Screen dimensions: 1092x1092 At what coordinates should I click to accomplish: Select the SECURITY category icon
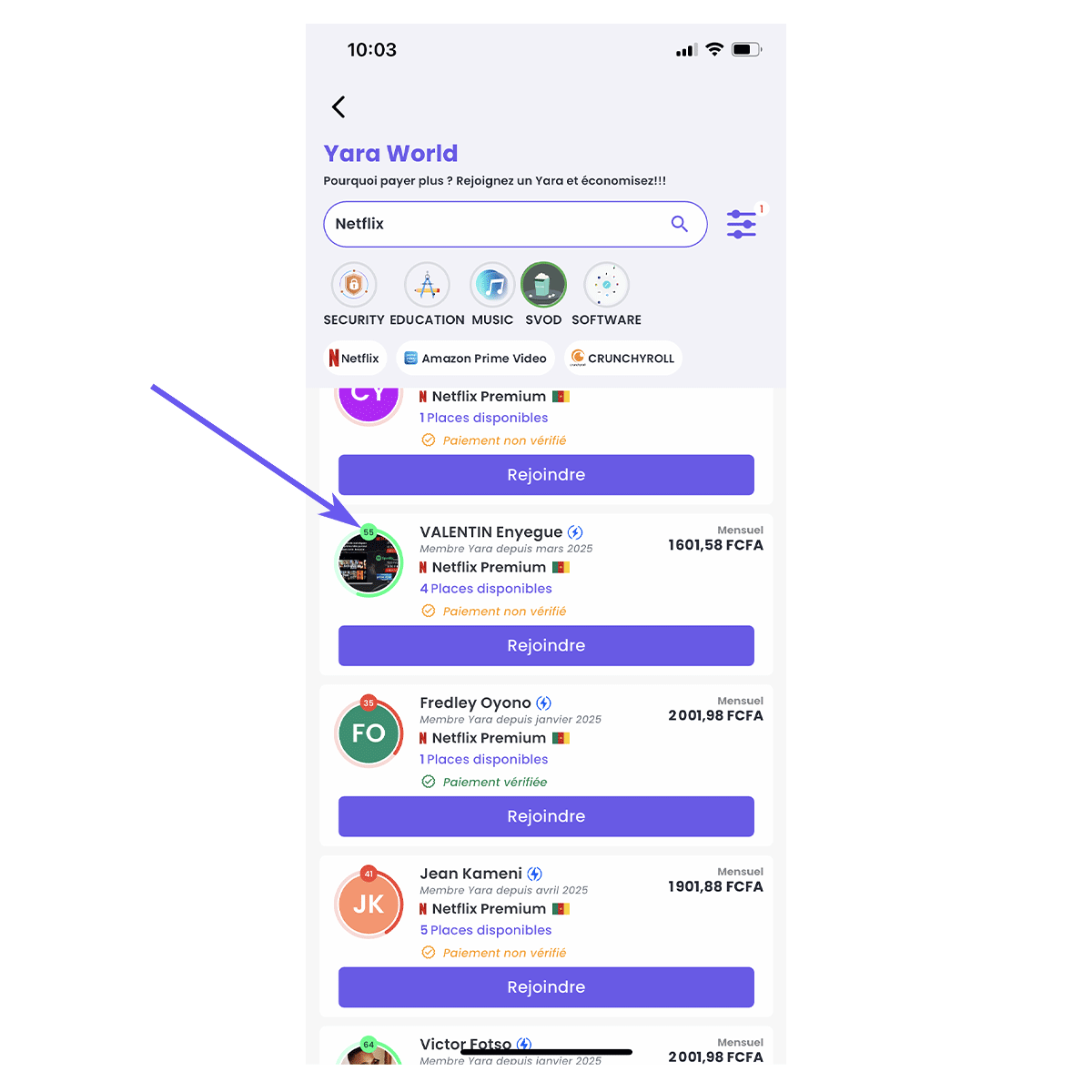(x=354, y=285)
